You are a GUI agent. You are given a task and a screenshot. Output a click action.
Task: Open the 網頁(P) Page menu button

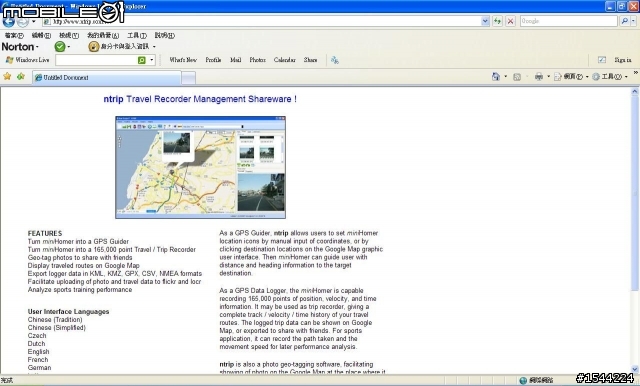[x=571, y=77]
